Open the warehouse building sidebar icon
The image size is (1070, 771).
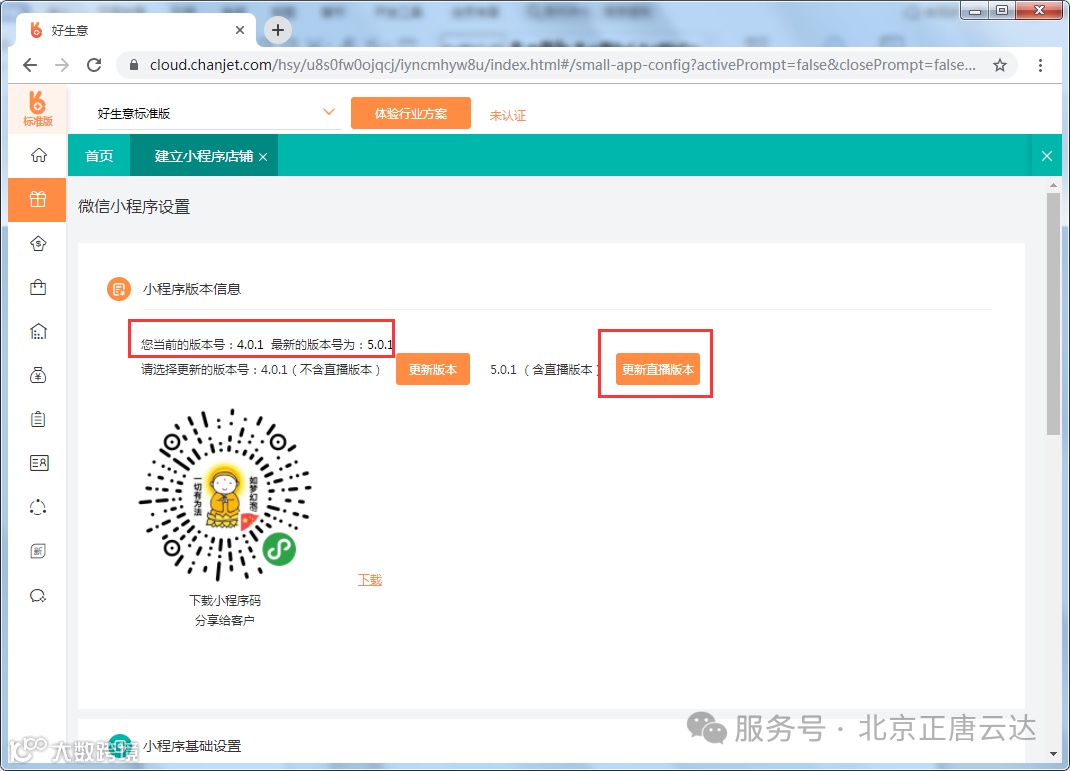tap(38, 332)
